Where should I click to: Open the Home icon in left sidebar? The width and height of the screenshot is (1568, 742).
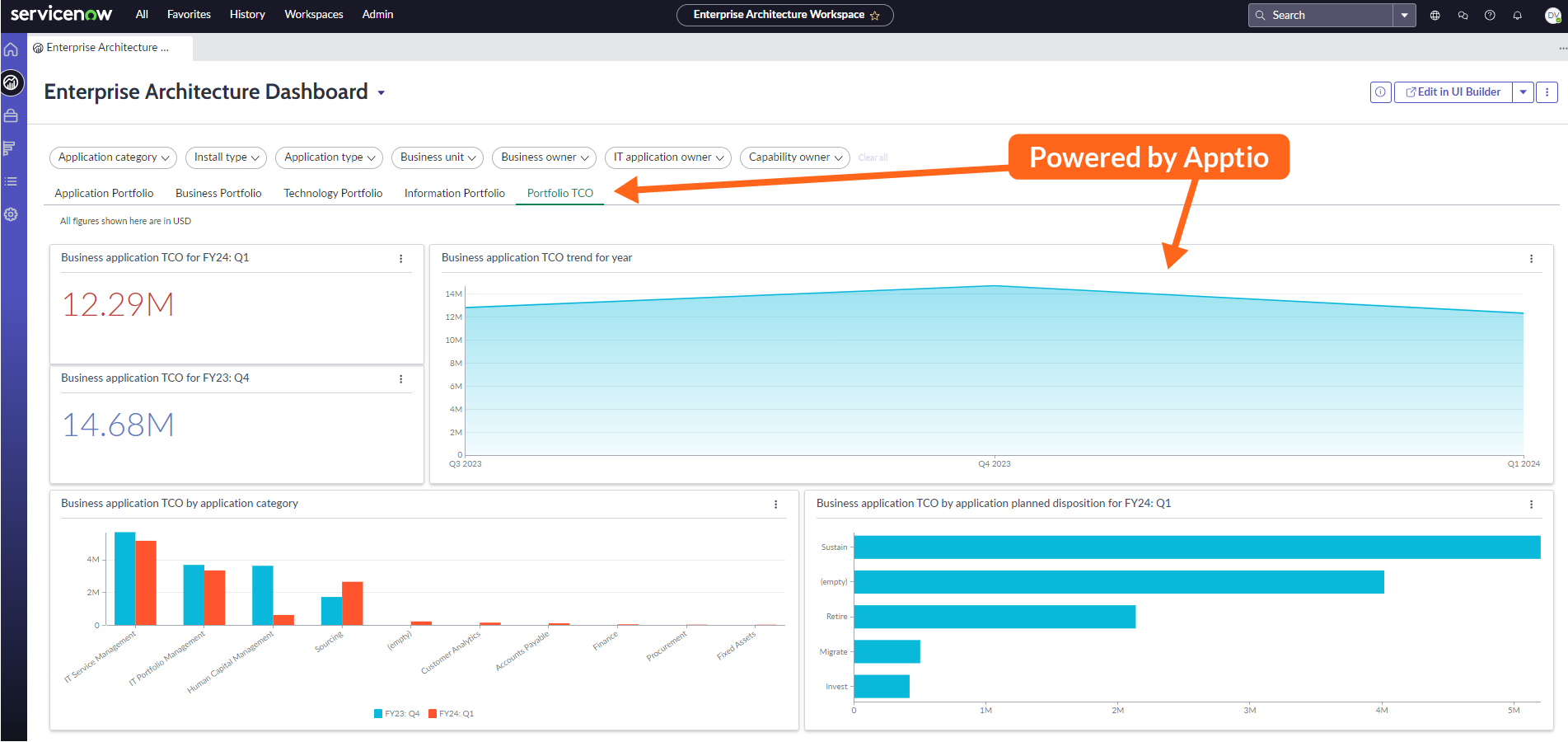click(x=11, y=49)
